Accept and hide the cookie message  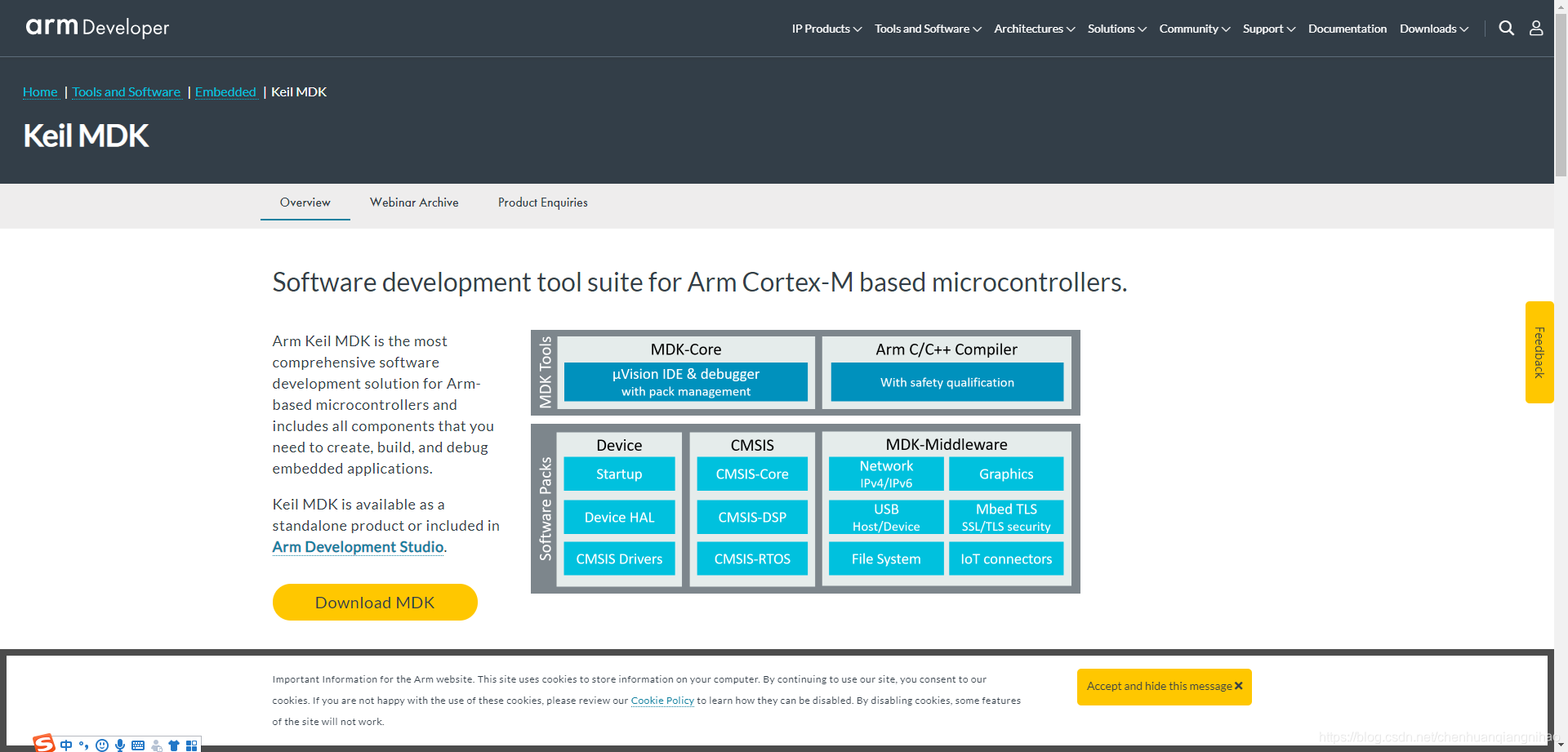tap(1165, 687)
